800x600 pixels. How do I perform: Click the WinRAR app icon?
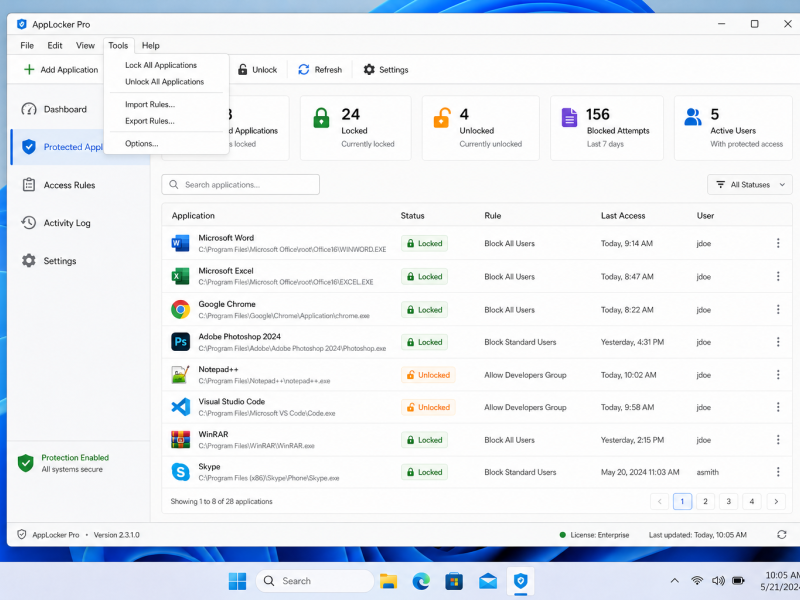point(181,440)
